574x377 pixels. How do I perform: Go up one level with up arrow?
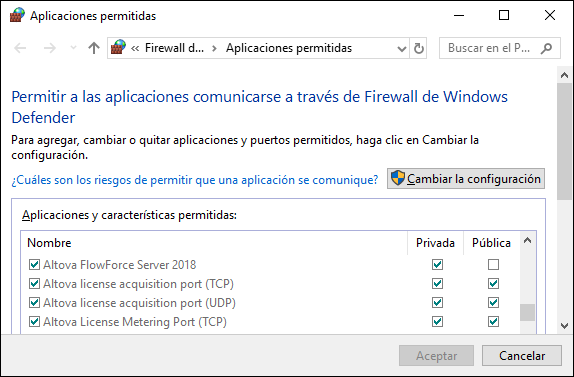click(94, 48)
